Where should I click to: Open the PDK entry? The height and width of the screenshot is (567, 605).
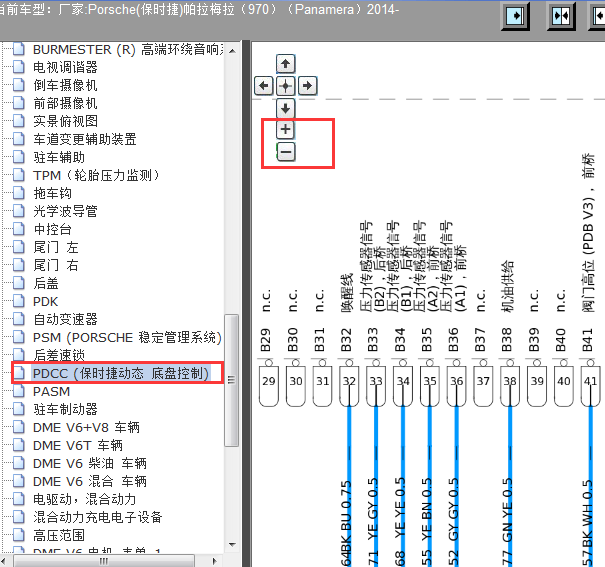[x=45, y=302]
